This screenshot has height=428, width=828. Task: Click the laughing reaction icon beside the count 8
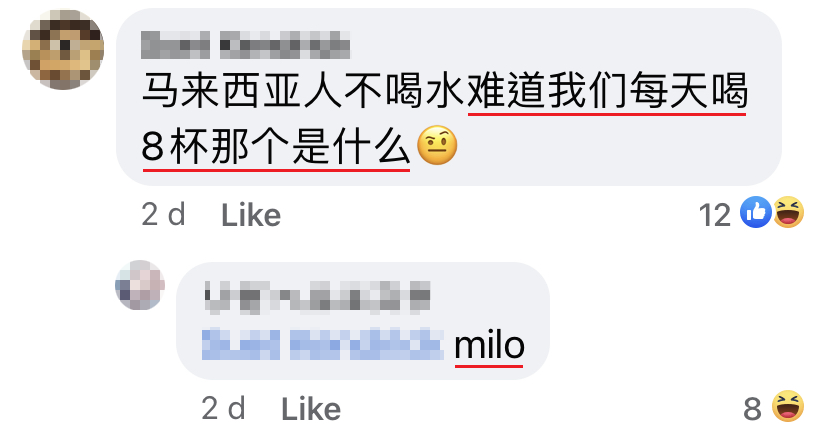pyautogui.click(x=788, y=406)
